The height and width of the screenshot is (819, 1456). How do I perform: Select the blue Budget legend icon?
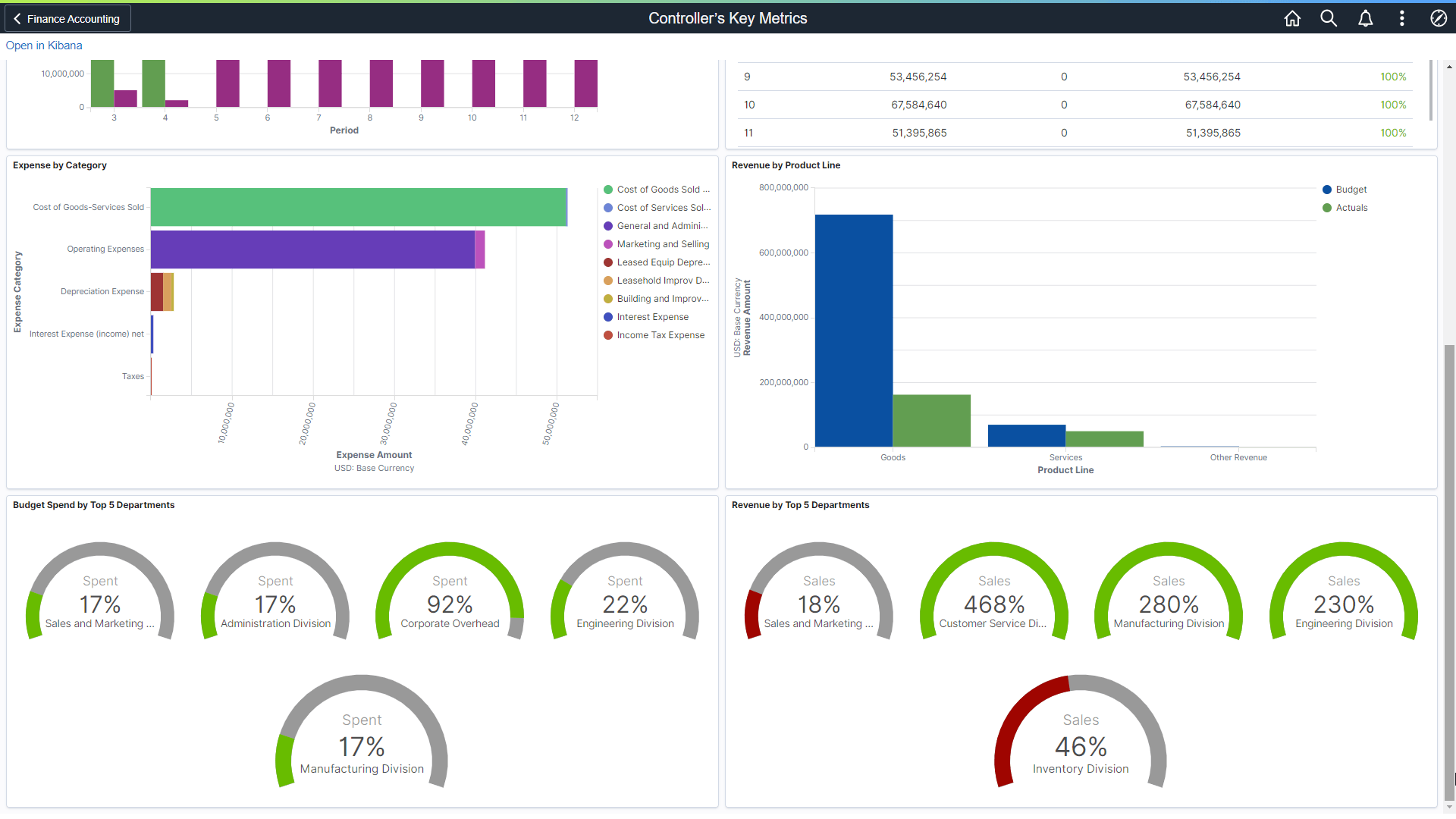(1326, 189)
